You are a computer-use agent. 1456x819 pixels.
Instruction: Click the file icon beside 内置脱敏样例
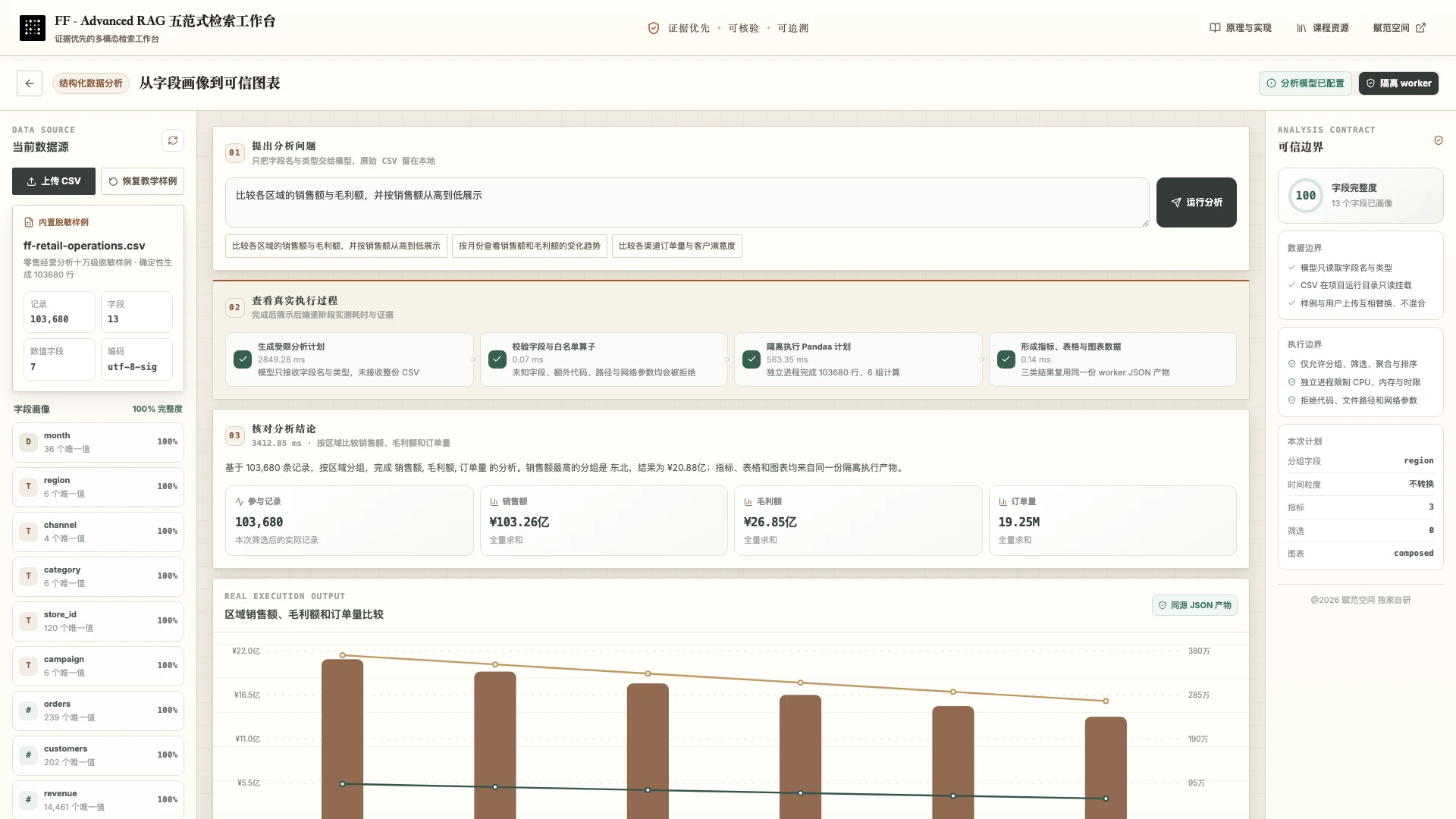[29, 223]
